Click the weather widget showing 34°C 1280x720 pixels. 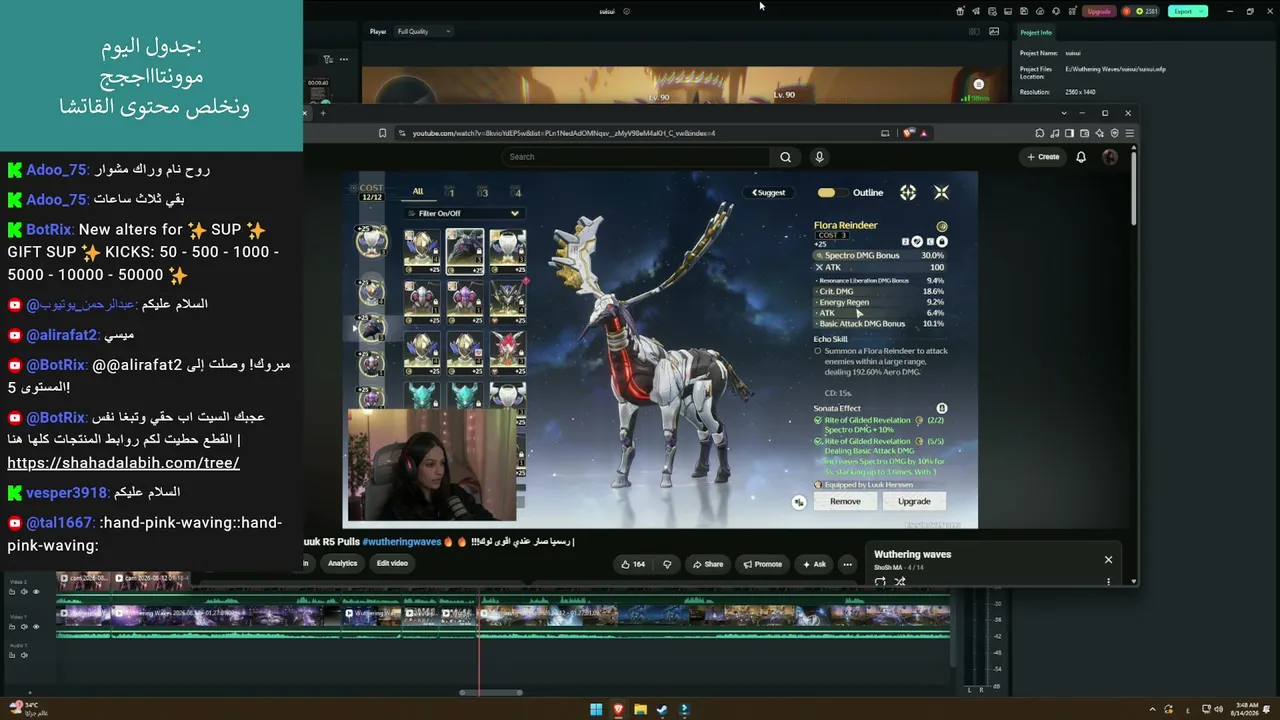coord(28,709)
